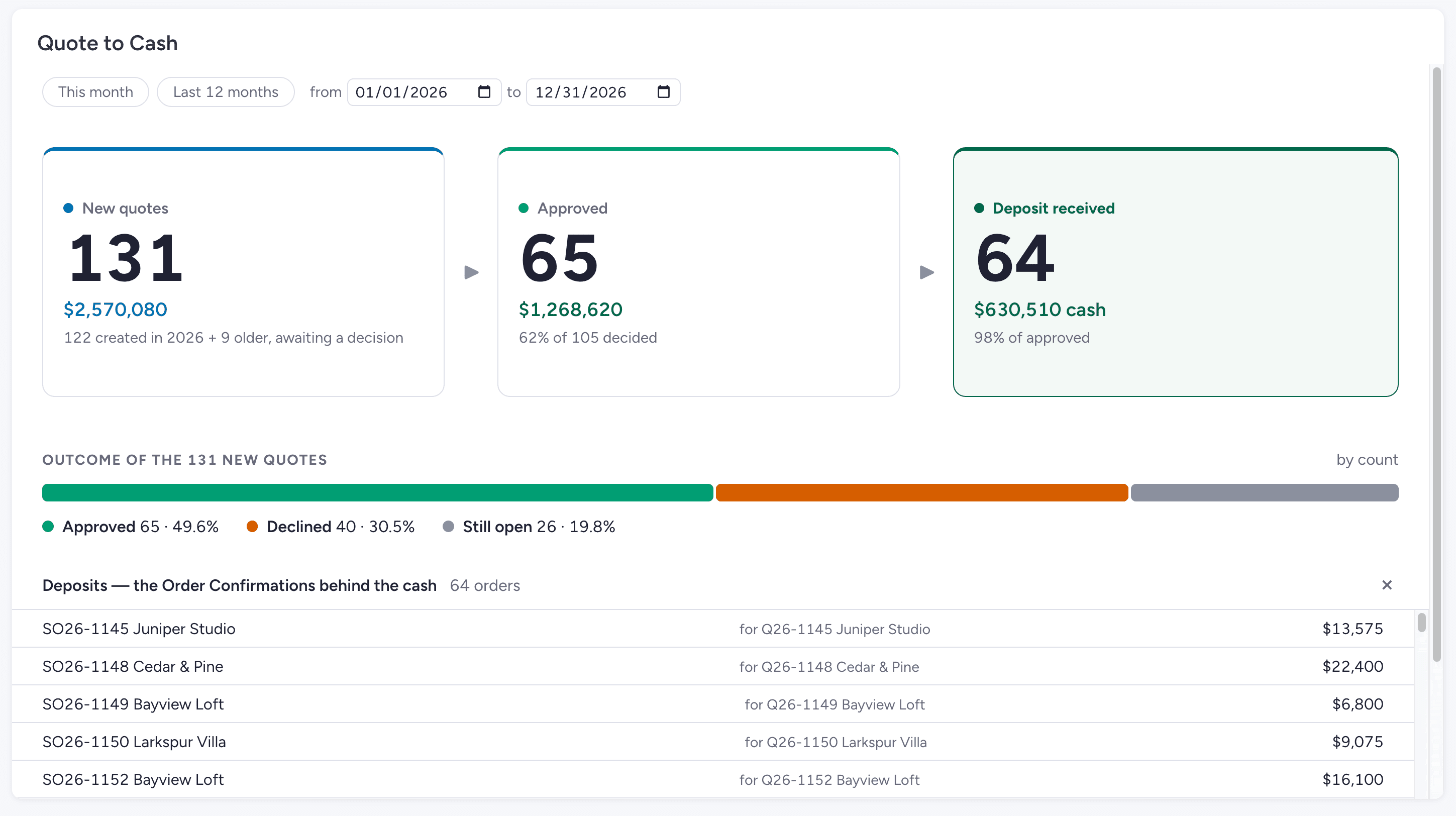Click the $13,575 deposit amount
The height and width of the screenshot is (816, 1456).
pos(1353,629)
